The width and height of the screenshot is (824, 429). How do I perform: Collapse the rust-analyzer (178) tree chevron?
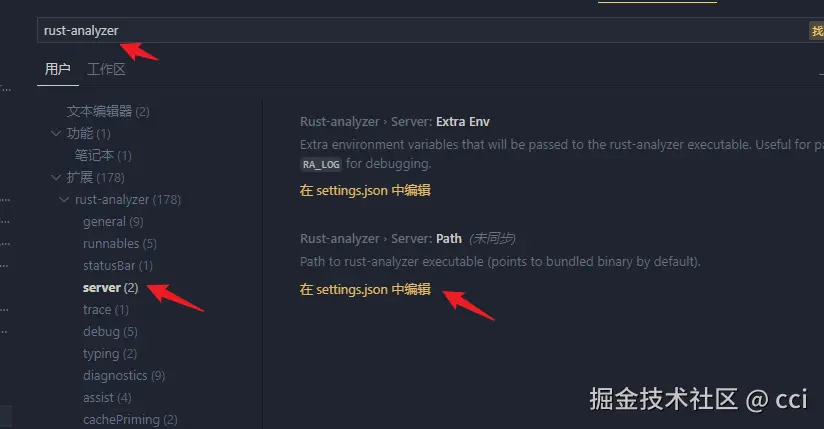coord(65,200)
